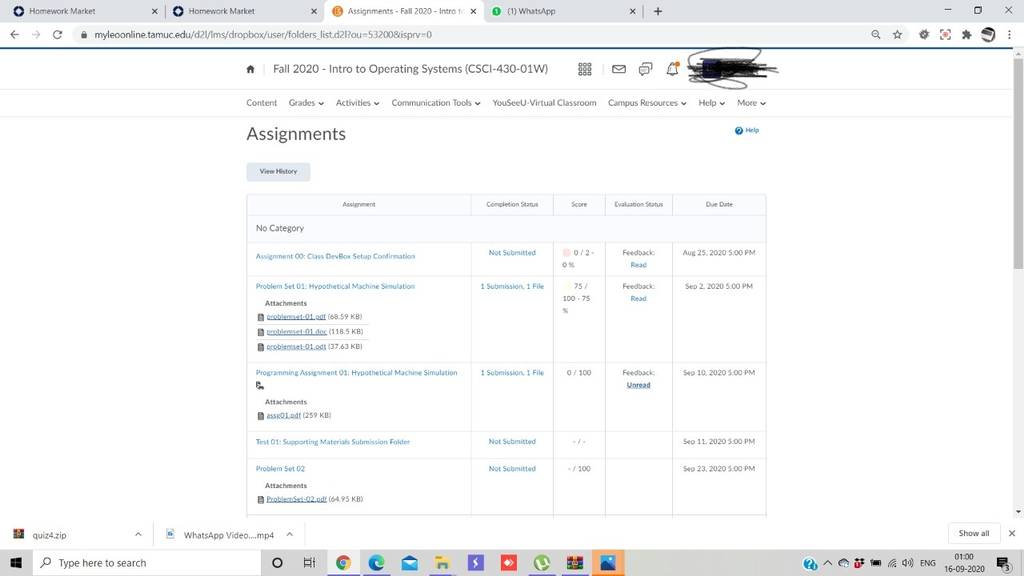This screenshot has height=576, width=1024.
Task: Open the notification center icon
Action: pyautogui.click(x=1003, y=563)
